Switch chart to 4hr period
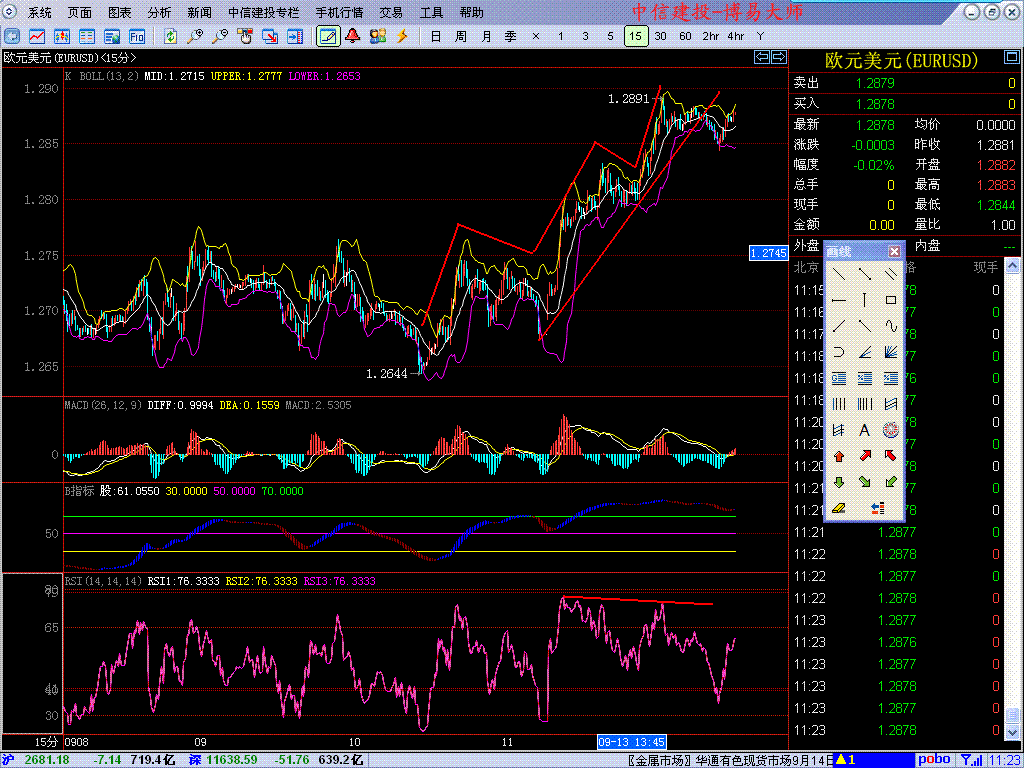Image resolution: width=1024 pixels, height=768 pixels. (x=736, y=36)
